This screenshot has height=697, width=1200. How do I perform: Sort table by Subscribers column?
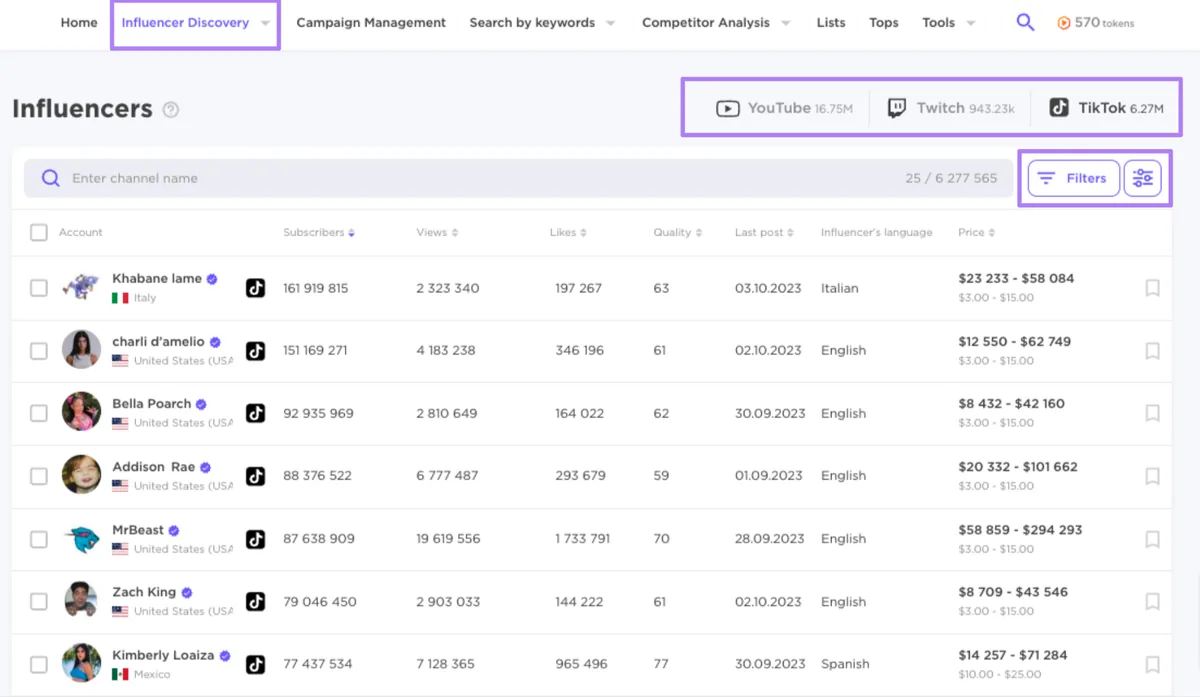[319, 232]
